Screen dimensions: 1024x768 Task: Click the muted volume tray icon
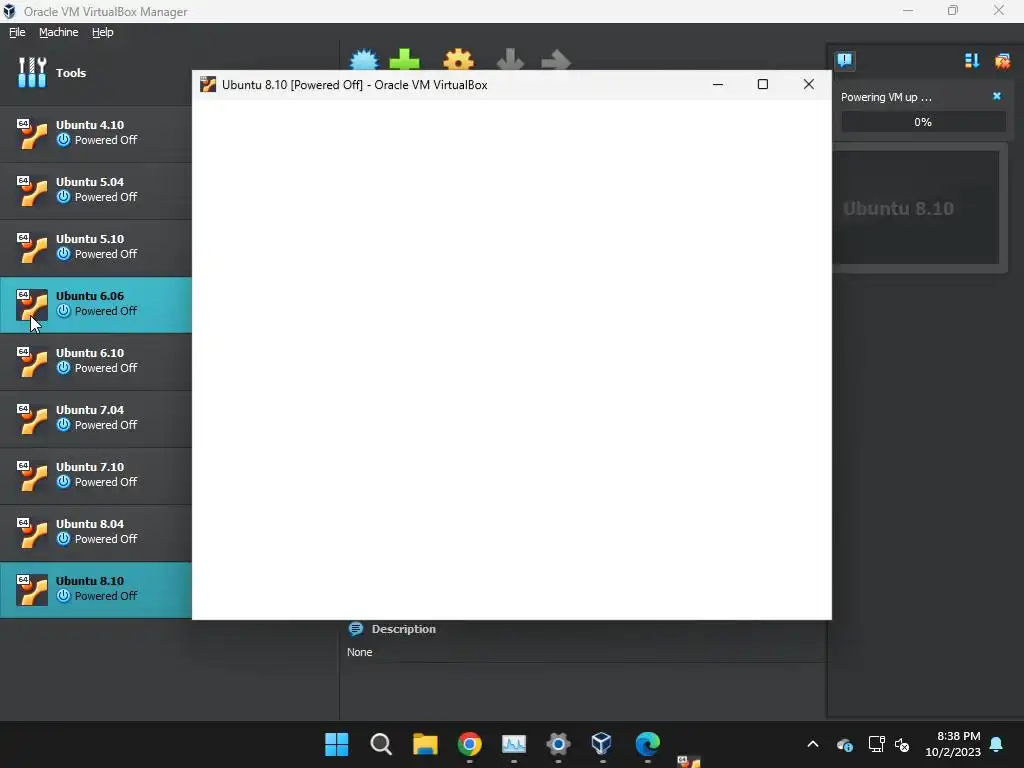(x=902, y=744)
